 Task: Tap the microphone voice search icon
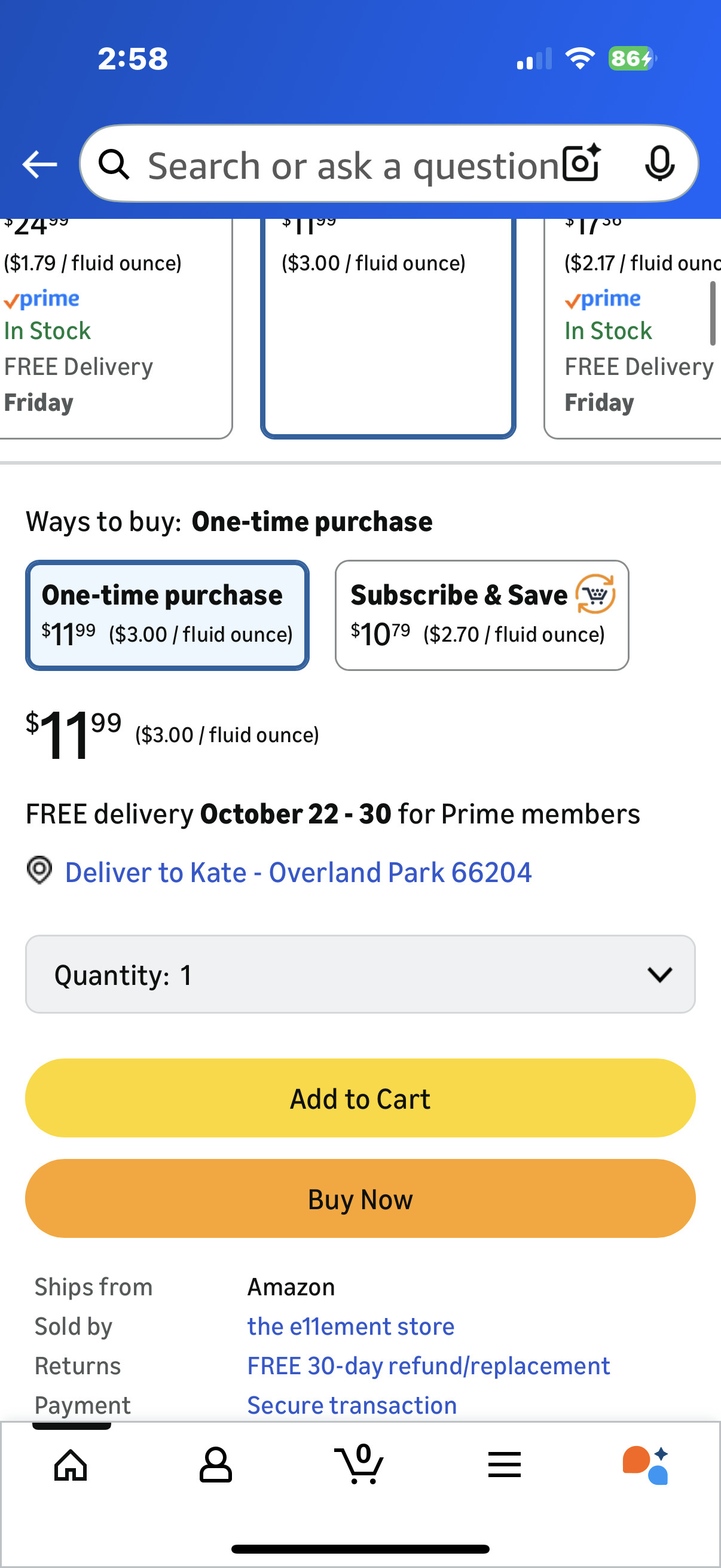(659, 163)
